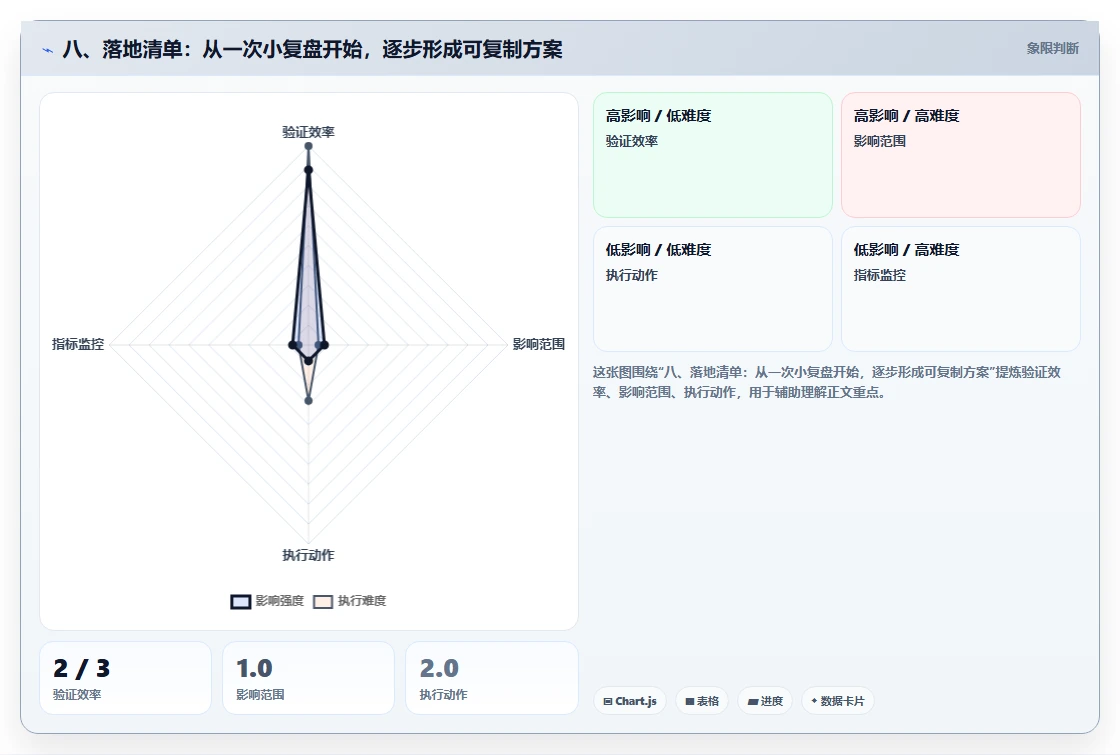
Task: Select the 数据卡片 tag chip
Action: coord(838,701)
